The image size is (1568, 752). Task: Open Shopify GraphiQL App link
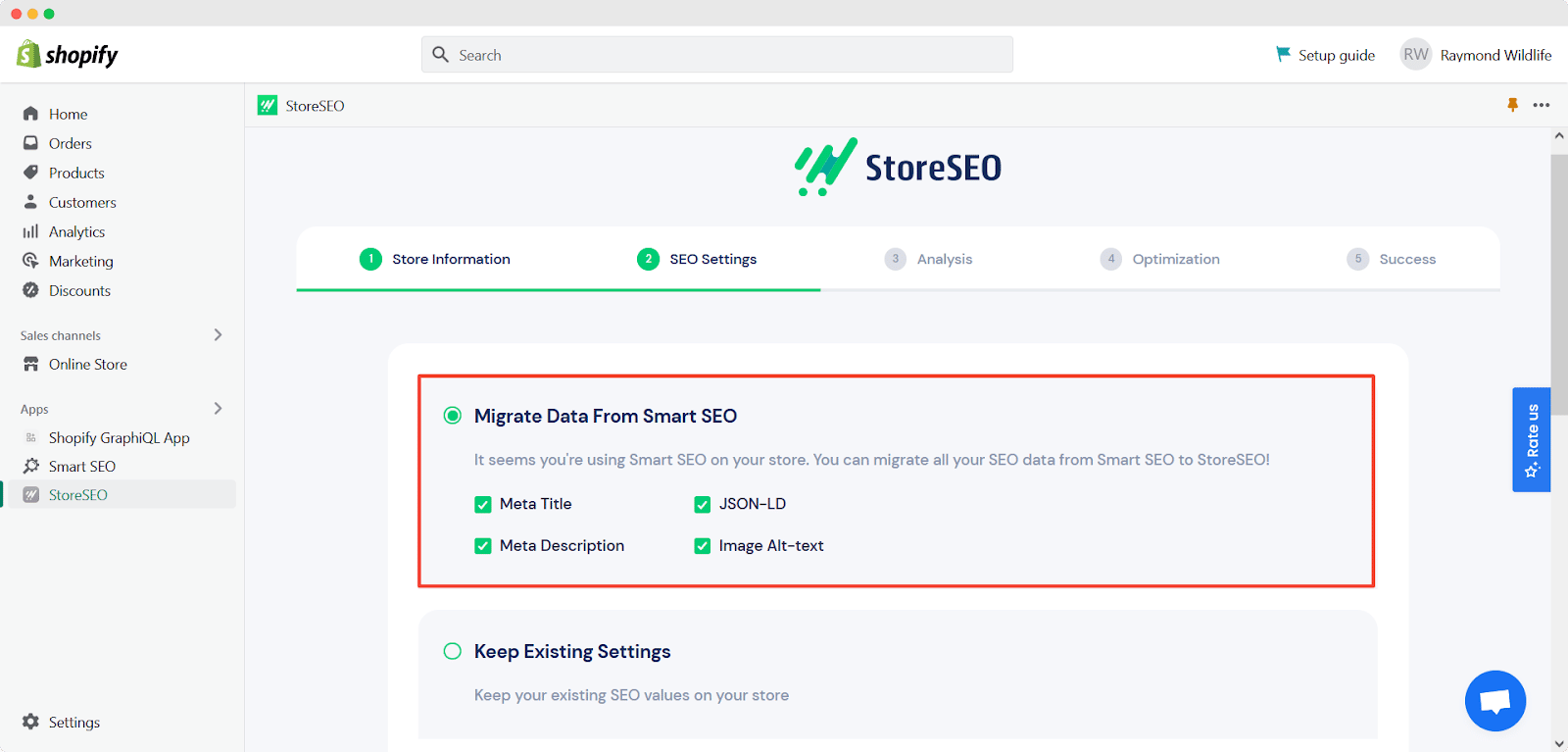click(122, 437)
